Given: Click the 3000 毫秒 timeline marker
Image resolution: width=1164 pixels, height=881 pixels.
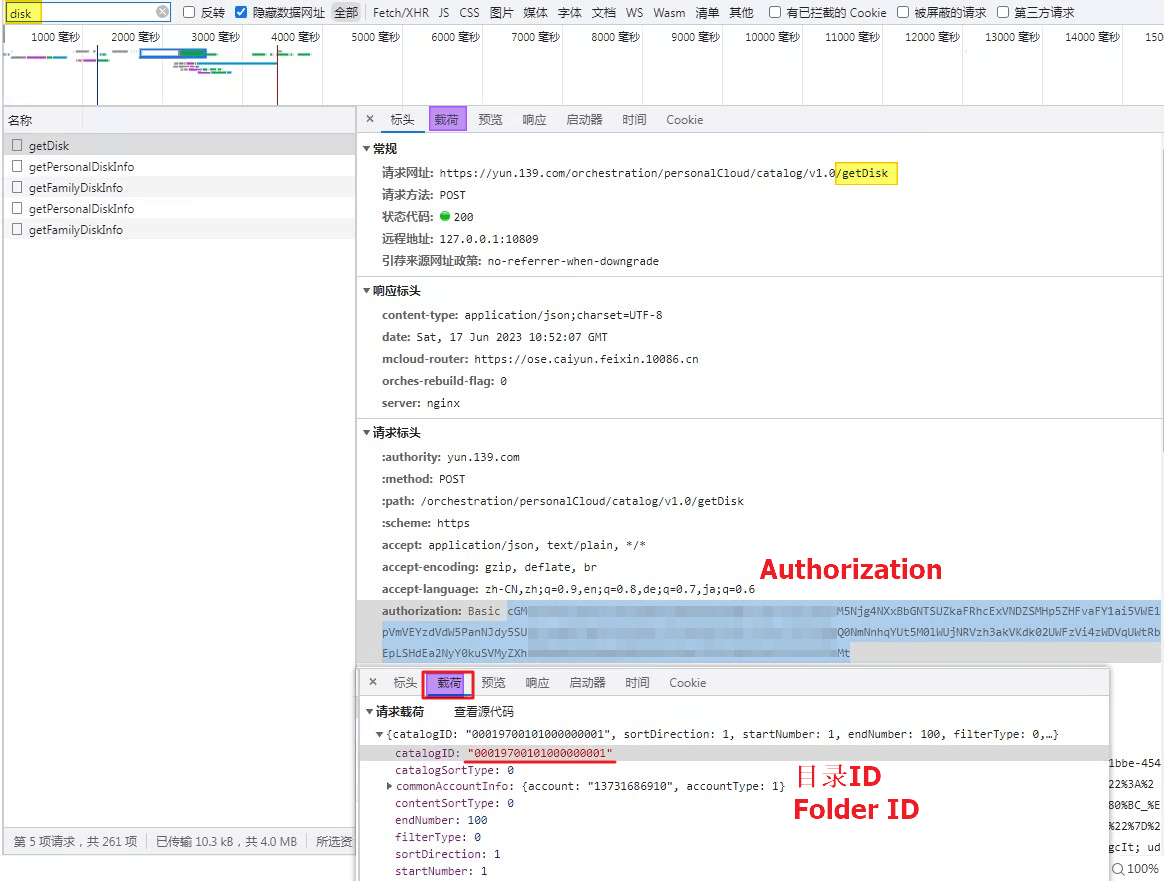Looking at the screenshot, I should [x=216, y=37].
